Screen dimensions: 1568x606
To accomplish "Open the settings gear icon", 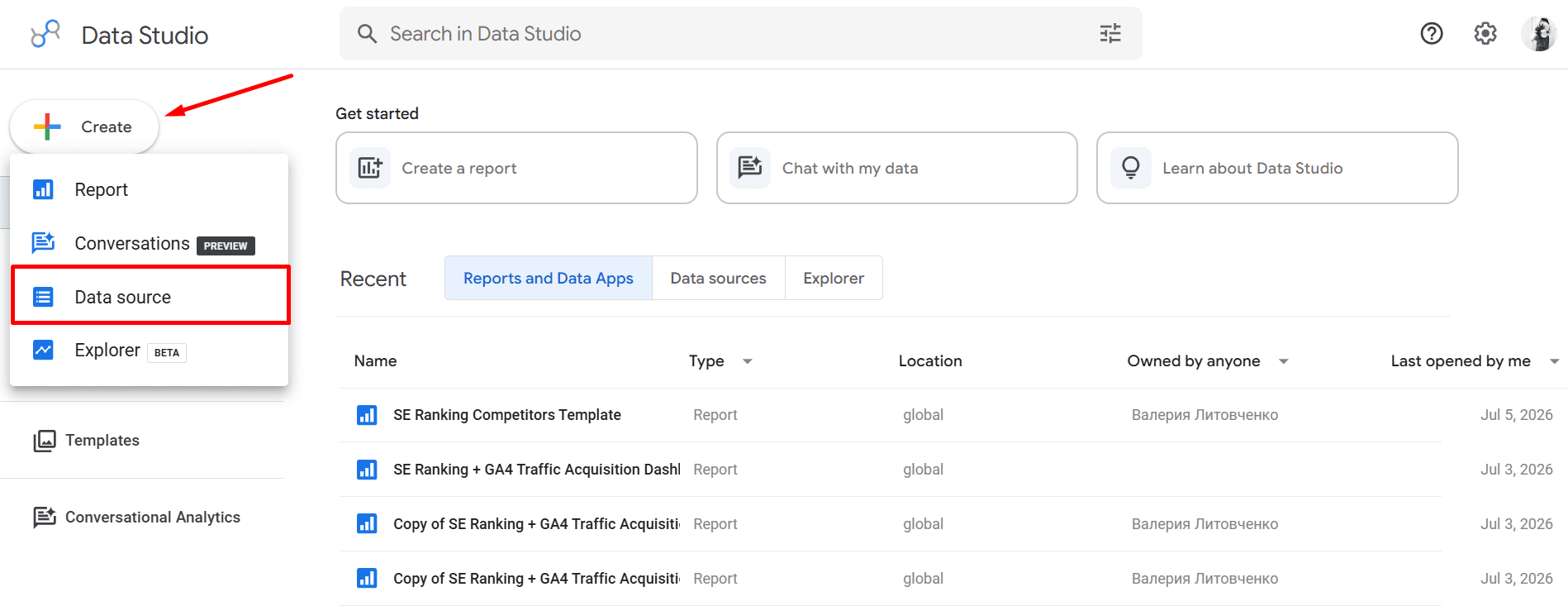I will [1485, 33].
